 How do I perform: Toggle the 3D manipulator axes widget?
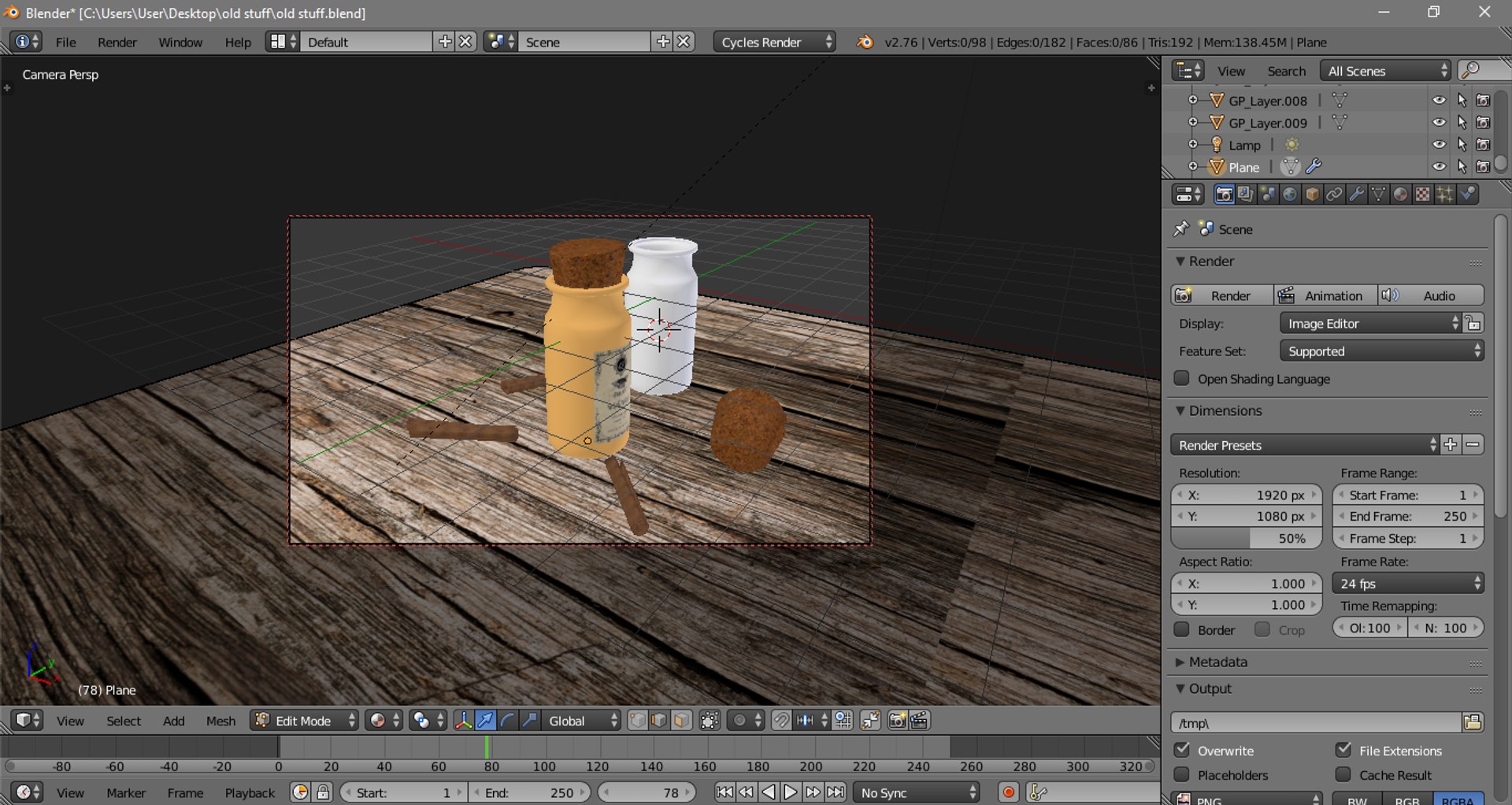(464, 721)
